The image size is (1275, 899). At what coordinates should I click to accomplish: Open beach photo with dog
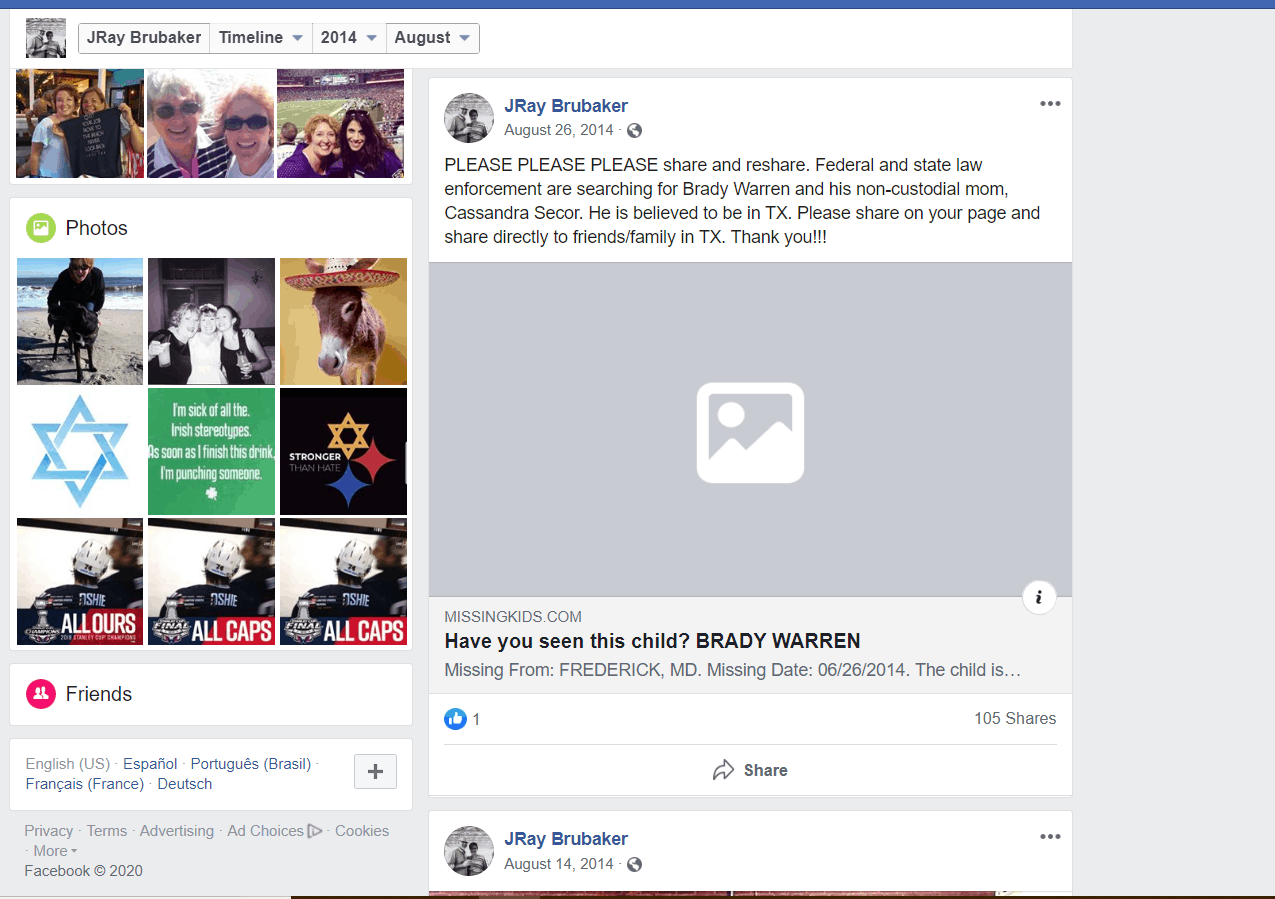pos(80,321)
